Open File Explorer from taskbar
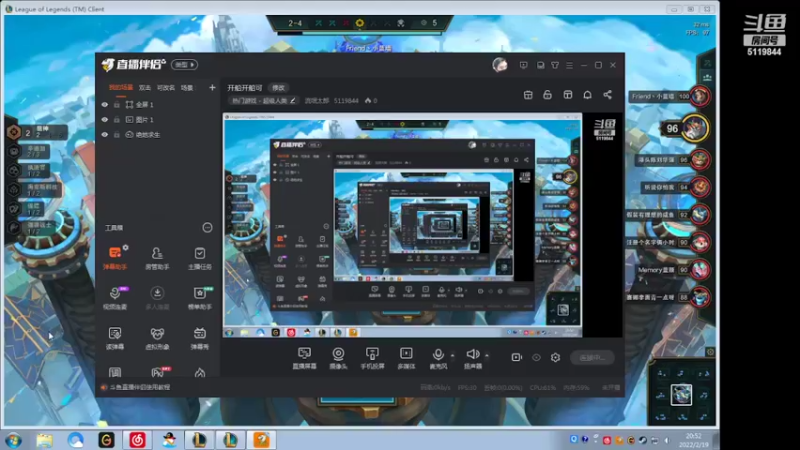This screenshot has width=800, height=450. 44,440
